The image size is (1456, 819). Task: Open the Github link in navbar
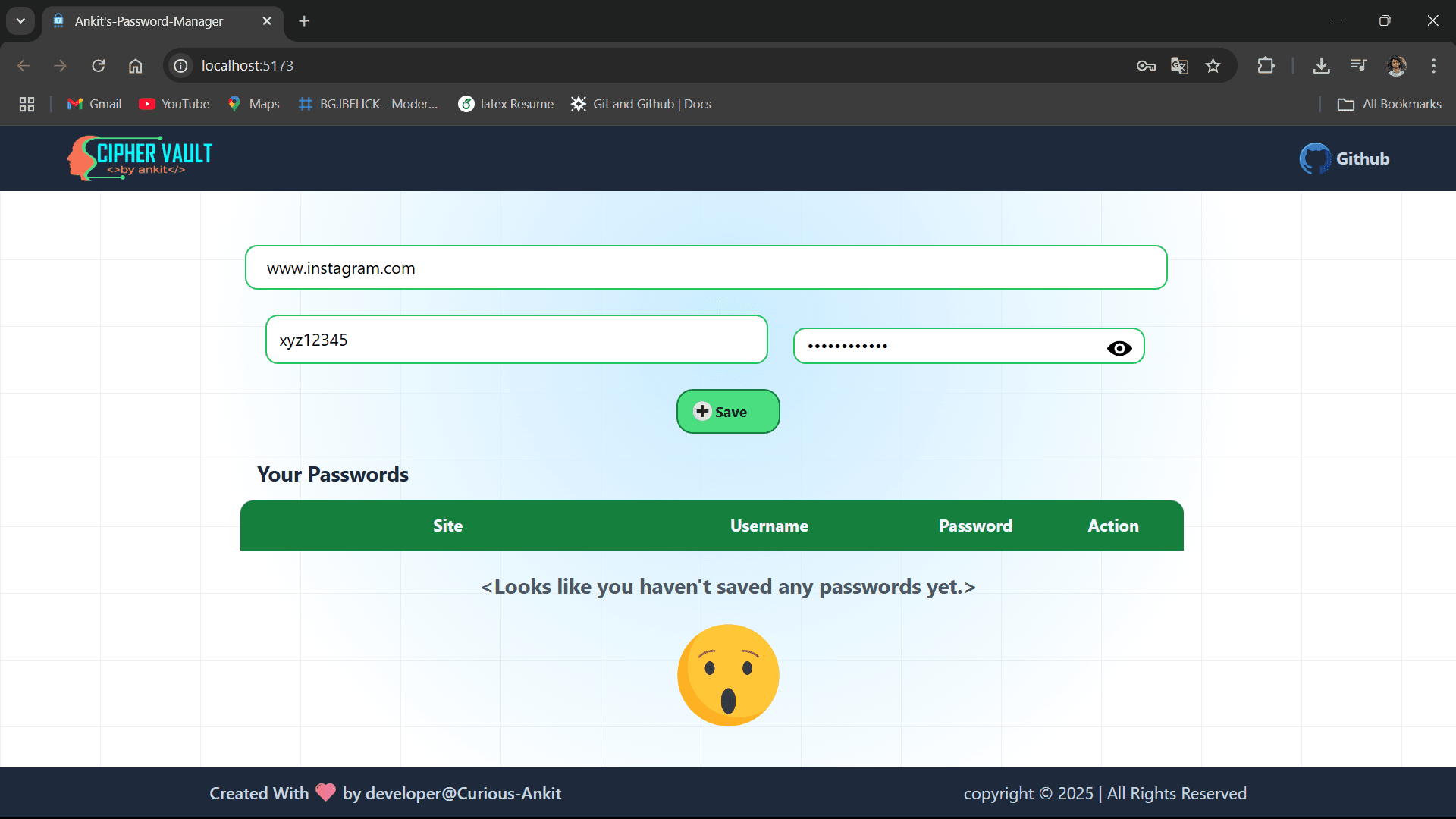point(1345,158)
